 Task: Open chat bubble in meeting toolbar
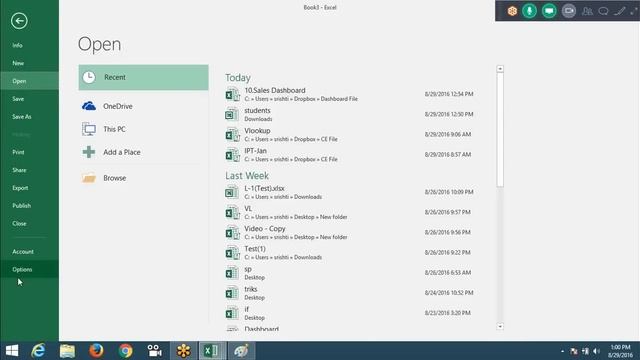(603, 11)
